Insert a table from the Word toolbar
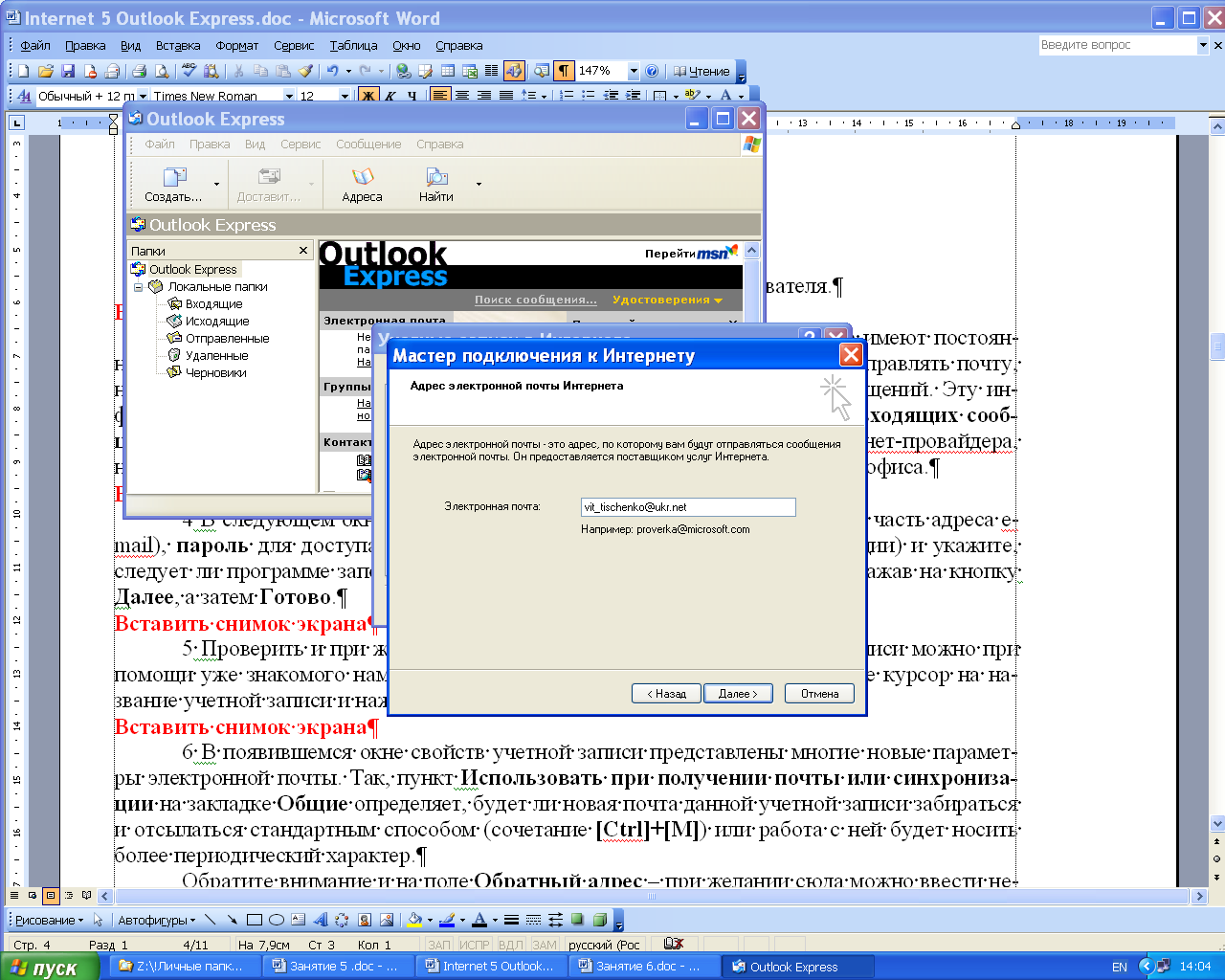This screenshot has width=1225, height=980. click(447, 71)
